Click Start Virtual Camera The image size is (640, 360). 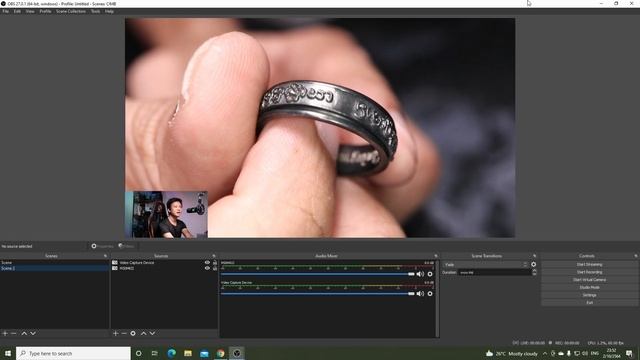tap(589, 280)
